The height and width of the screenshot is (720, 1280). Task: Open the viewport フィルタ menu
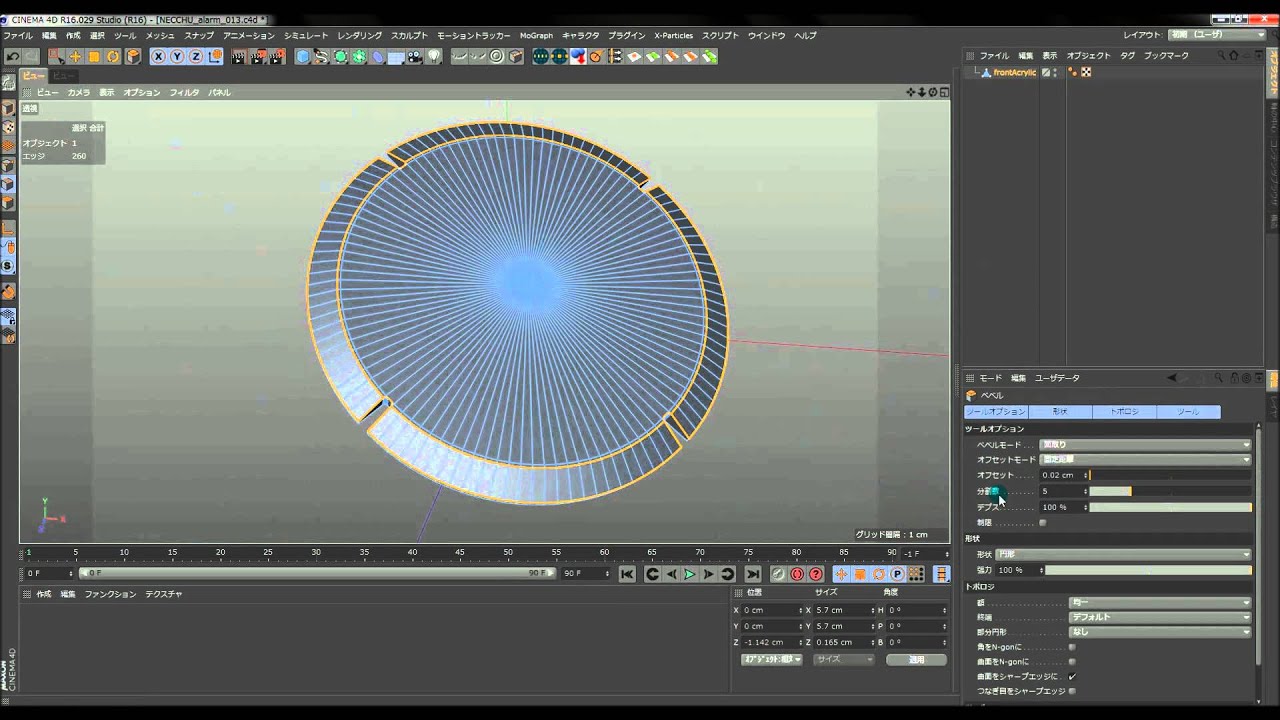(184, 93)
